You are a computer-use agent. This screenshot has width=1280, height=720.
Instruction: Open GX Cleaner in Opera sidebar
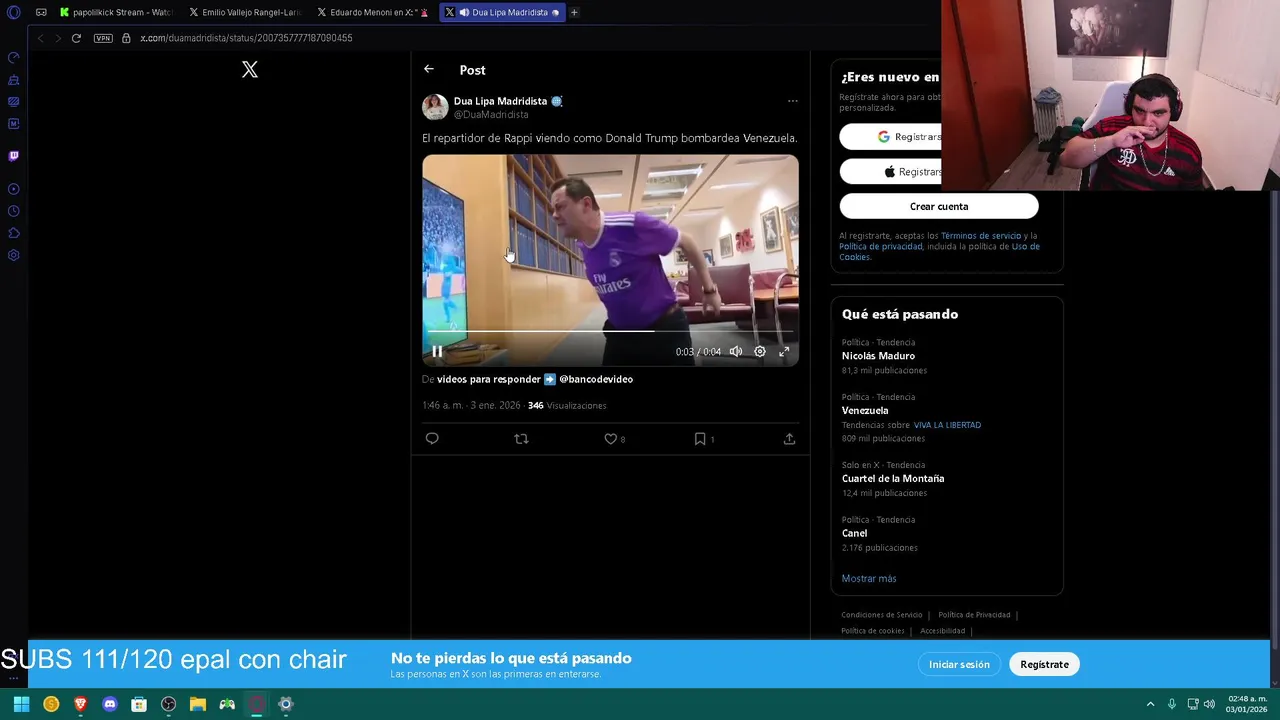click(x=13, y=79)
